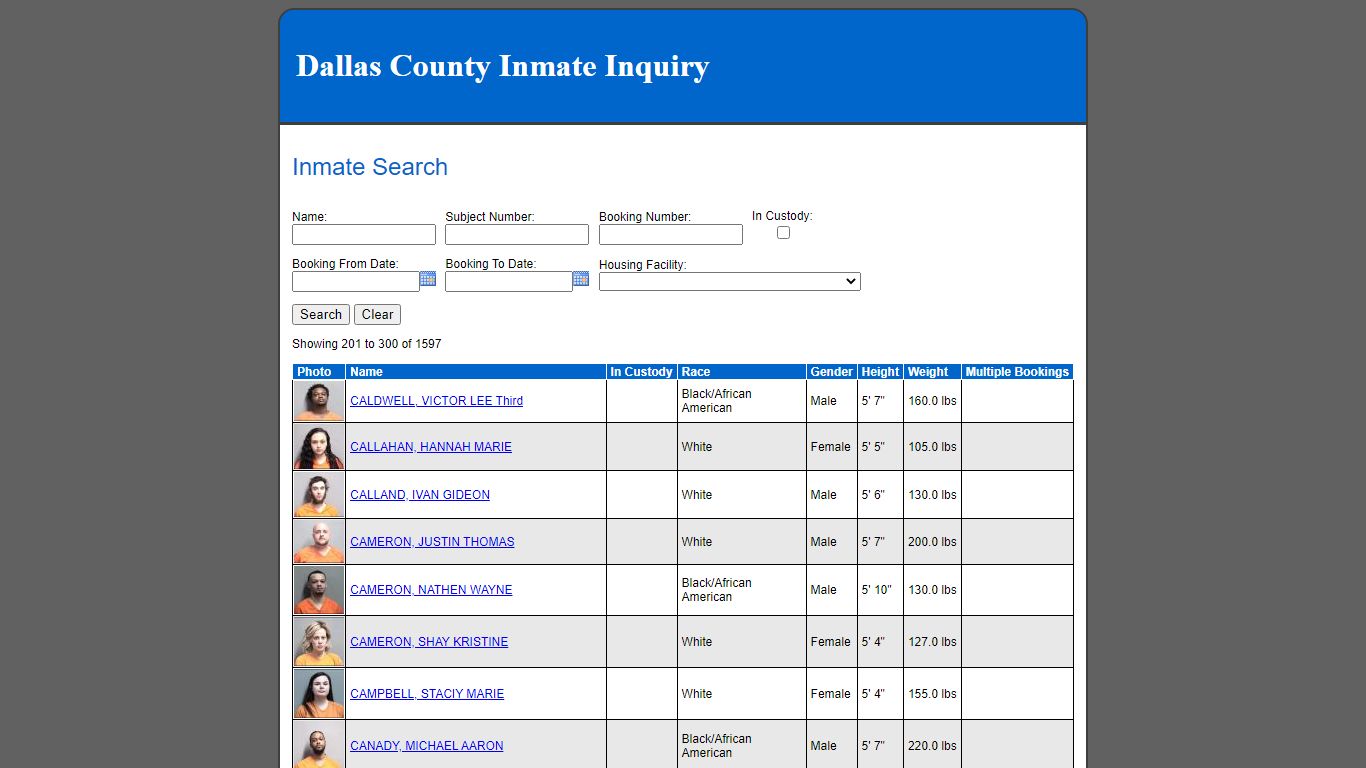Click the 5' 5" height cell
The height and width of the screenshot is (768, 1366).
pyautogui.click(x=880, y=447)
